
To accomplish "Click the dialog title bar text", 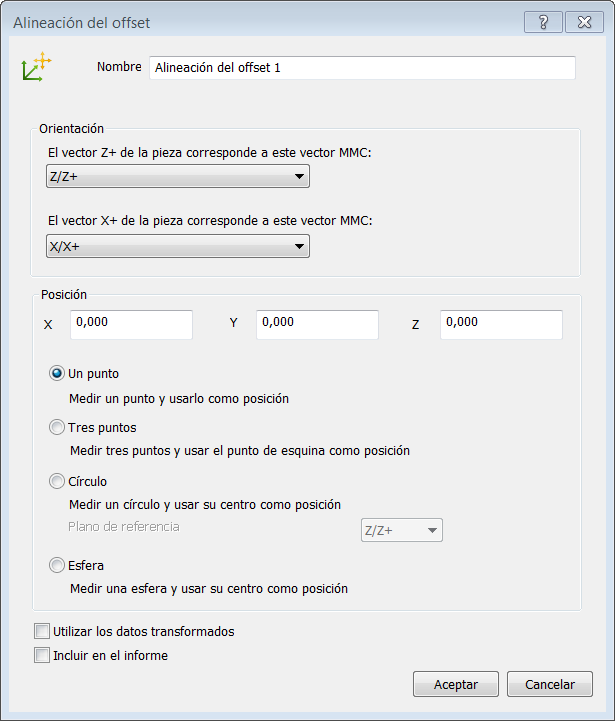I will [82, 22].
